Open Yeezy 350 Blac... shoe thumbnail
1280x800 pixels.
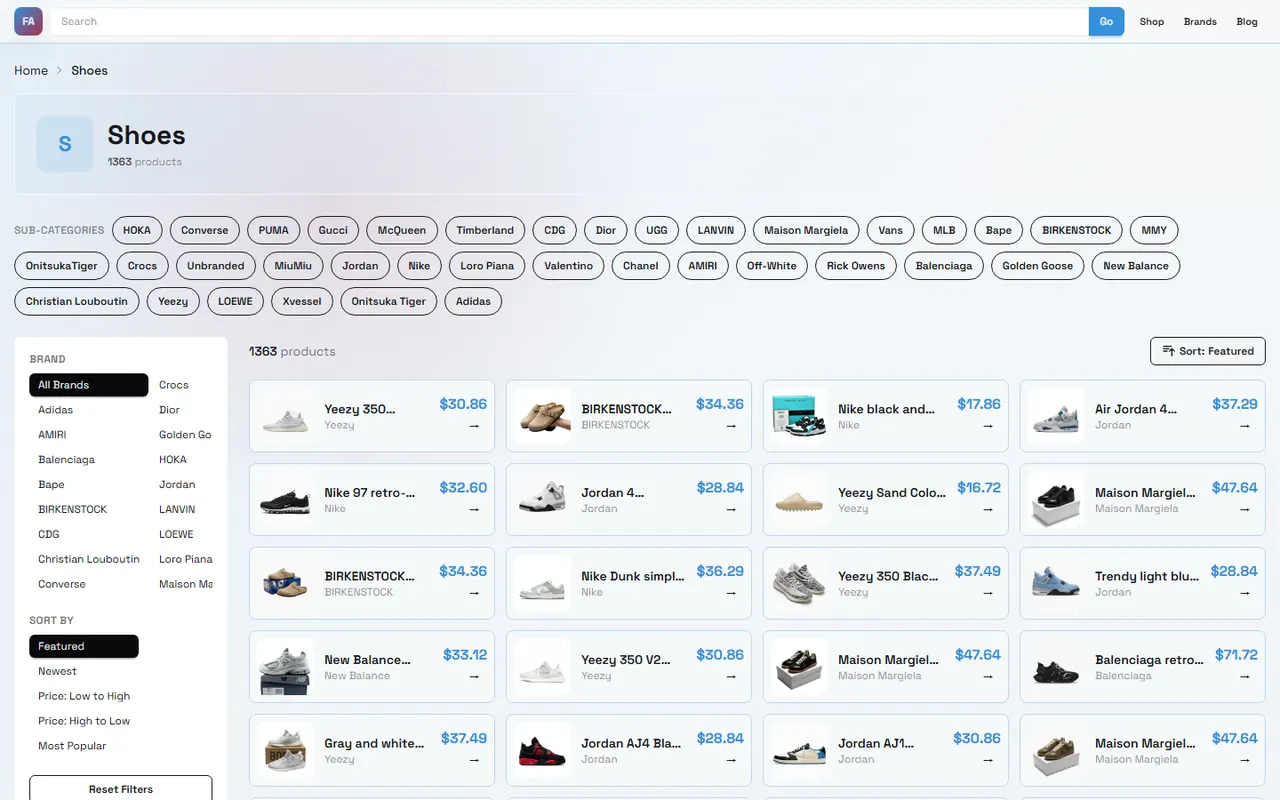click(799, 583)
